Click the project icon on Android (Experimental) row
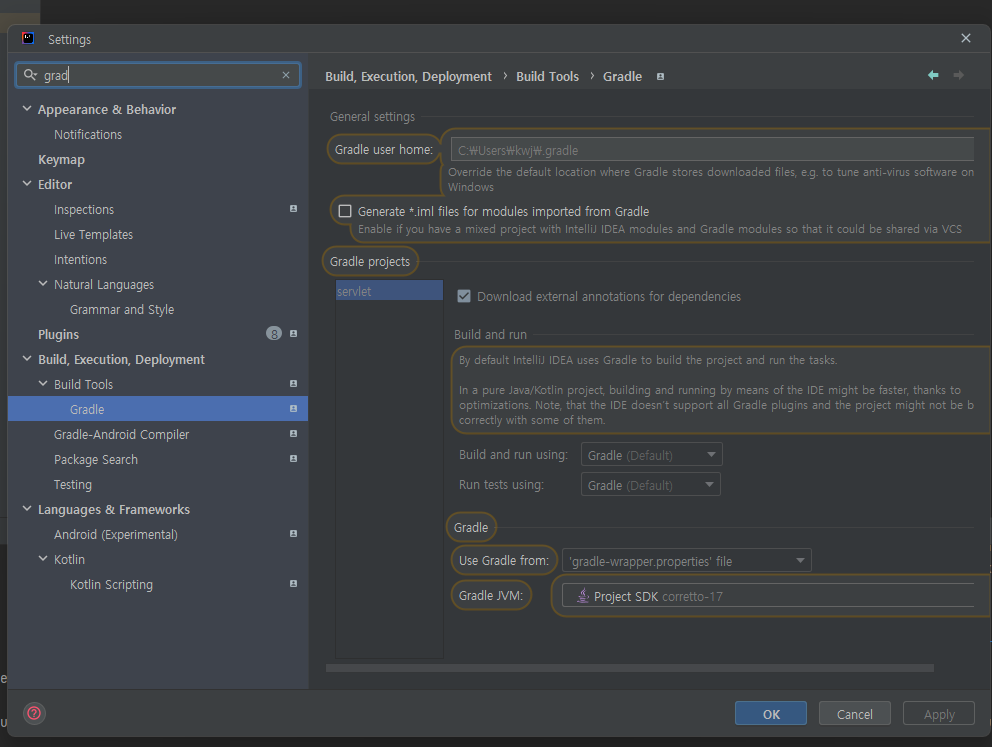The image size is (992, 747). (x=294, y=533)
